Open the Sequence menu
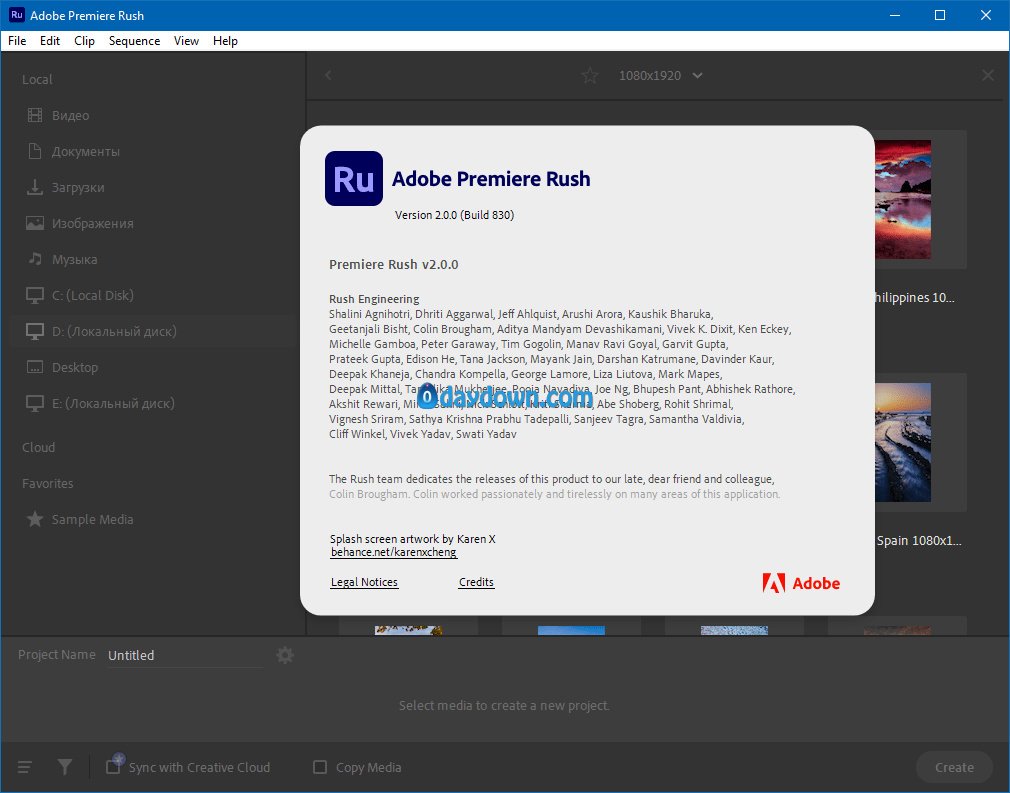Image resolution: width=1010 pixels, height=793 pixels. point(134,41)
